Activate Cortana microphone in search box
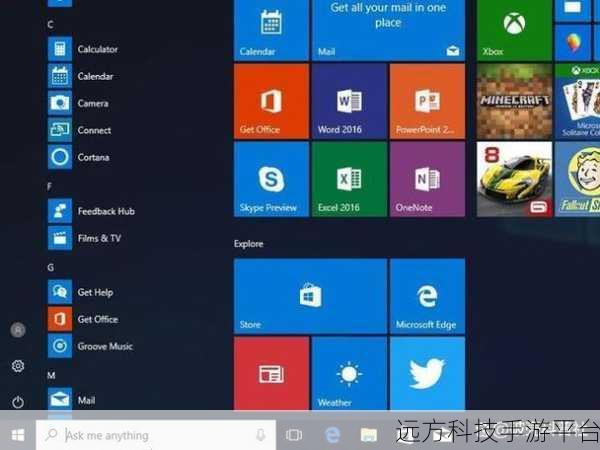Image resolution: width=600 pixels, height=450 pixels. (261, 435)
